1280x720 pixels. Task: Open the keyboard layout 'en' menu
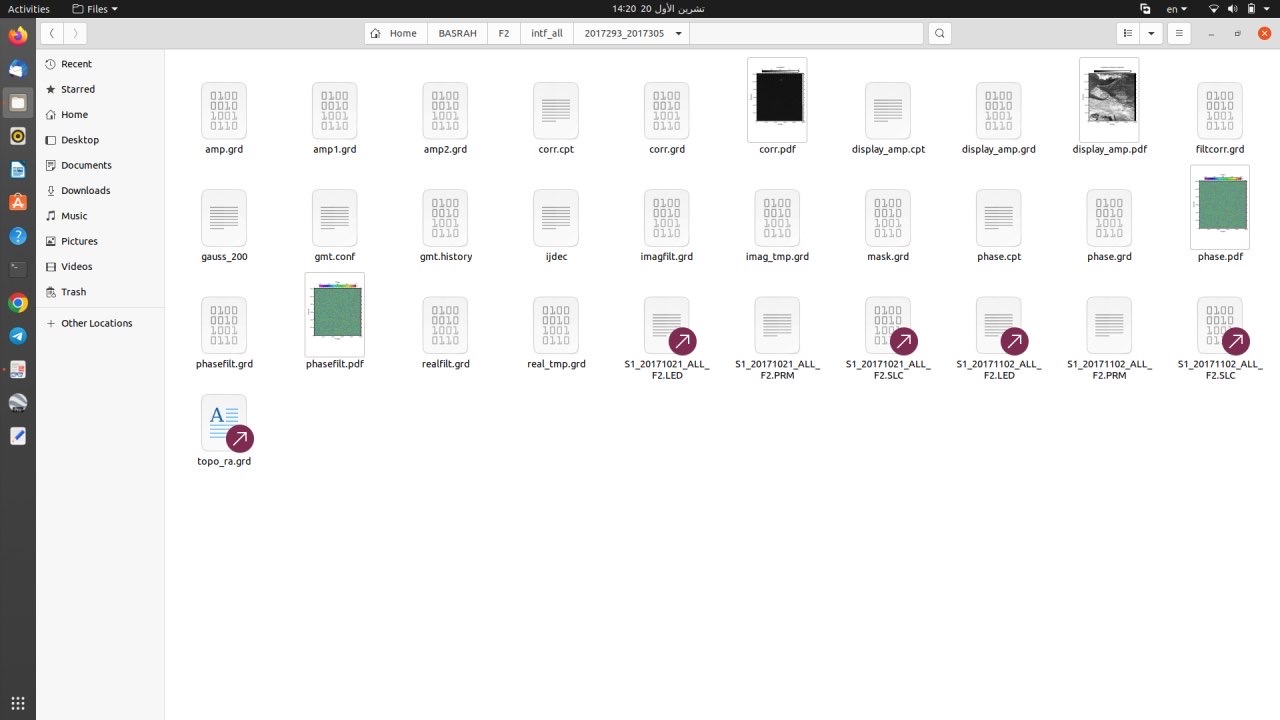click(1174, 8)
